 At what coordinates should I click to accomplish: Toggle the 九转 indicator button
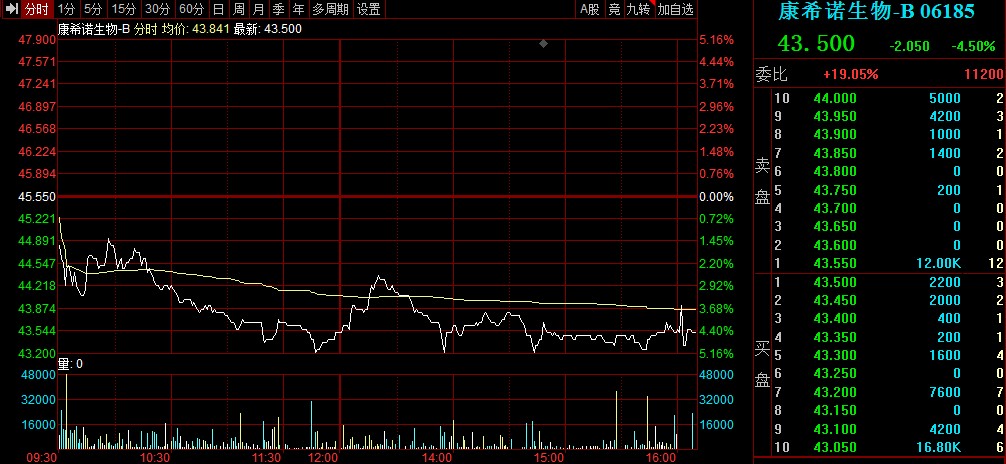pyautogui.click(x=638, y=9)
